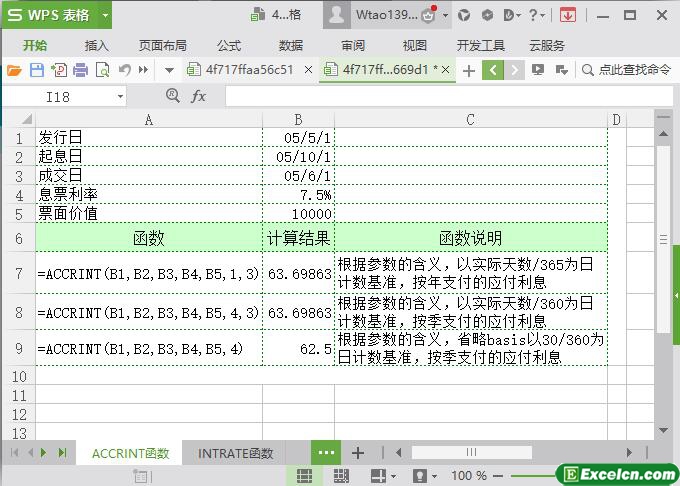Open the 公式 ribbon tab

pyautogui.click(x=228, y=45)
